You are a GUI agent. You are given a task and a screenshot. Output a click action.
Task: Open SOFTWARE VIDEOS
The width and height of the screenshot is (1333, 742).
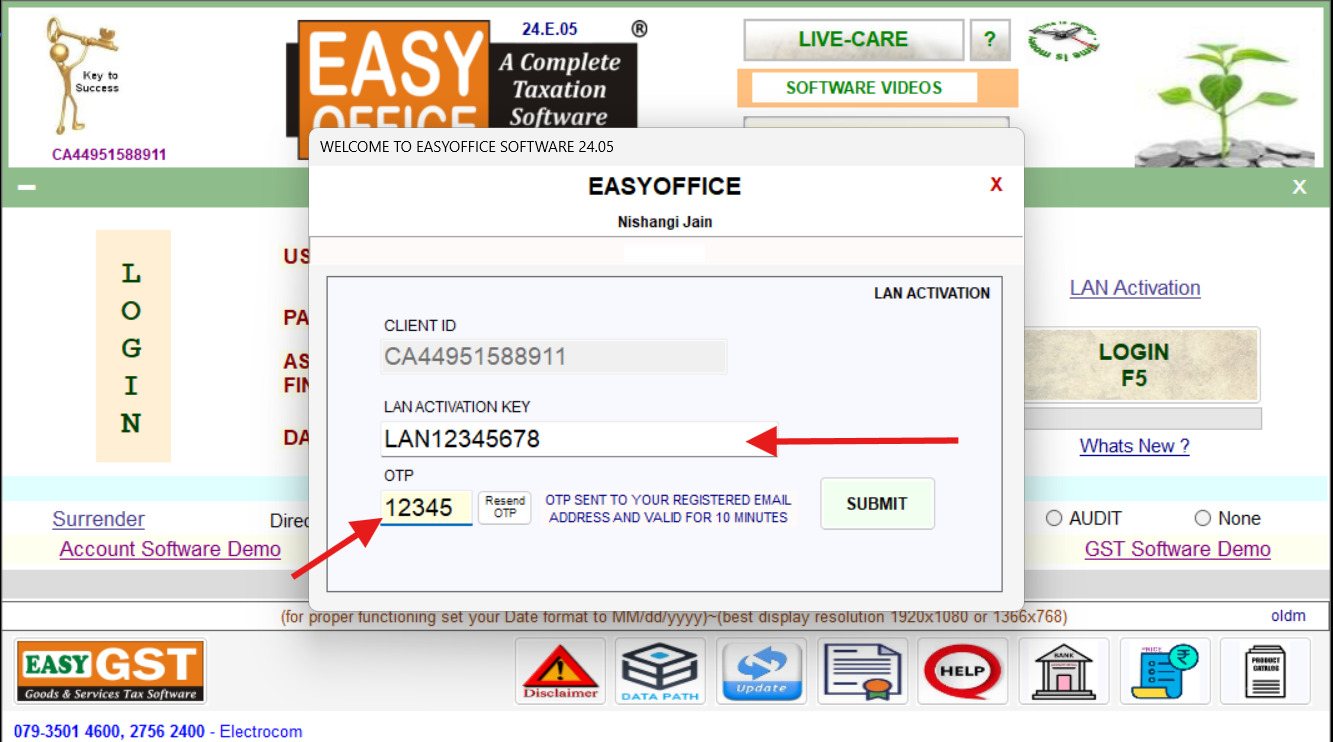point(864,88)
